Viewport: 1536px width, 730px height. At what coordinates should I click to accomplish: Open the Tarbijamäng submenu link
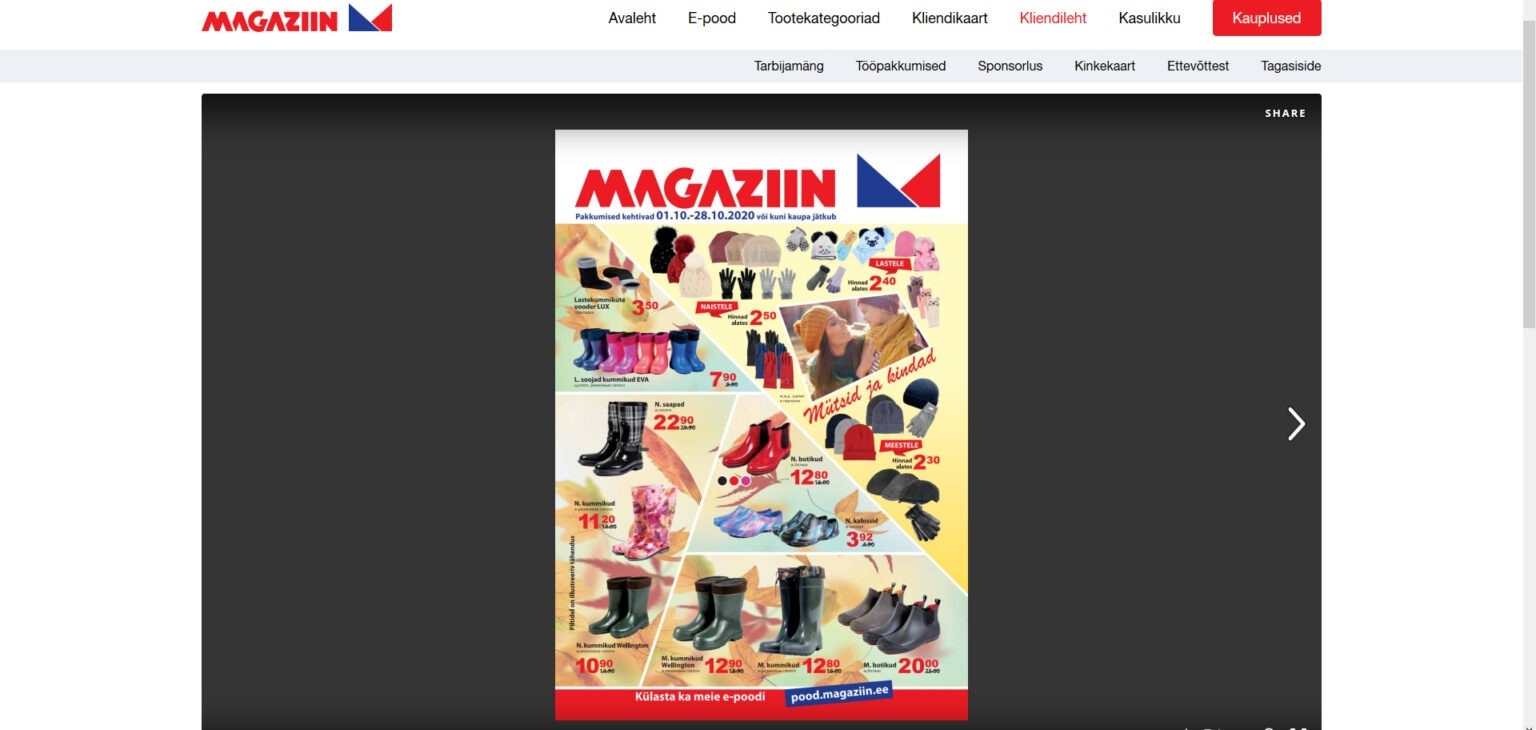pyautogui.click(x=789, y=66)
